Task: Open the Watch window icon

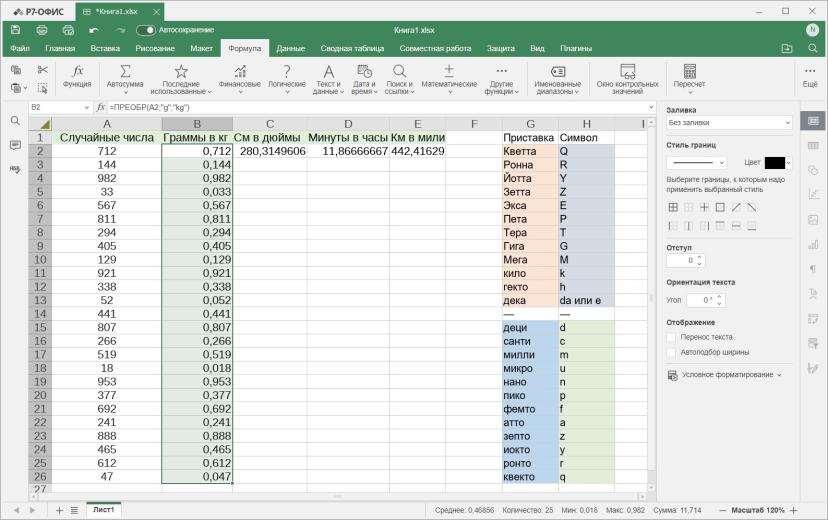Action: pos(627,71)
